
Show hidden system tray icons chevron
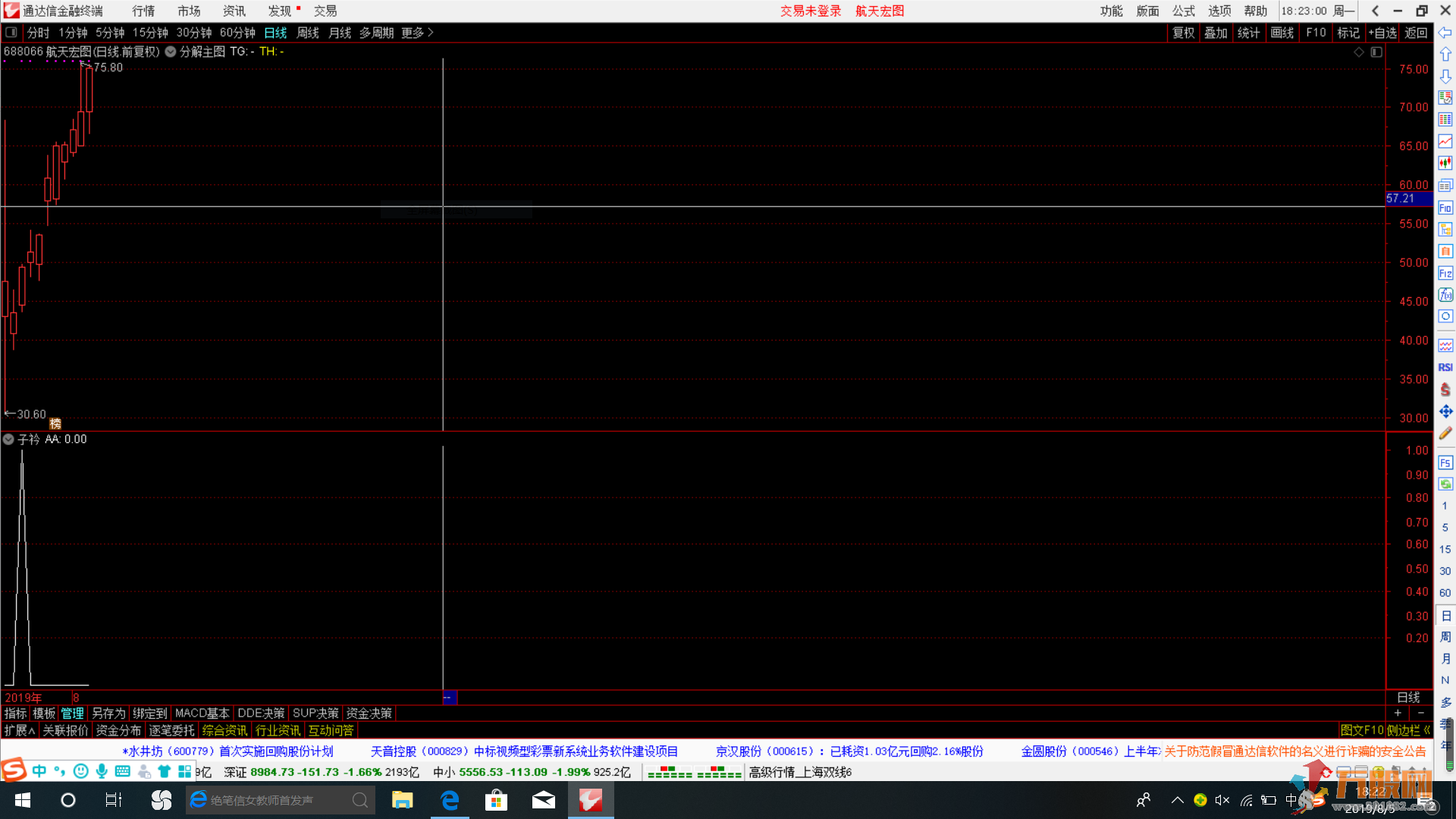pos(1177,800)
